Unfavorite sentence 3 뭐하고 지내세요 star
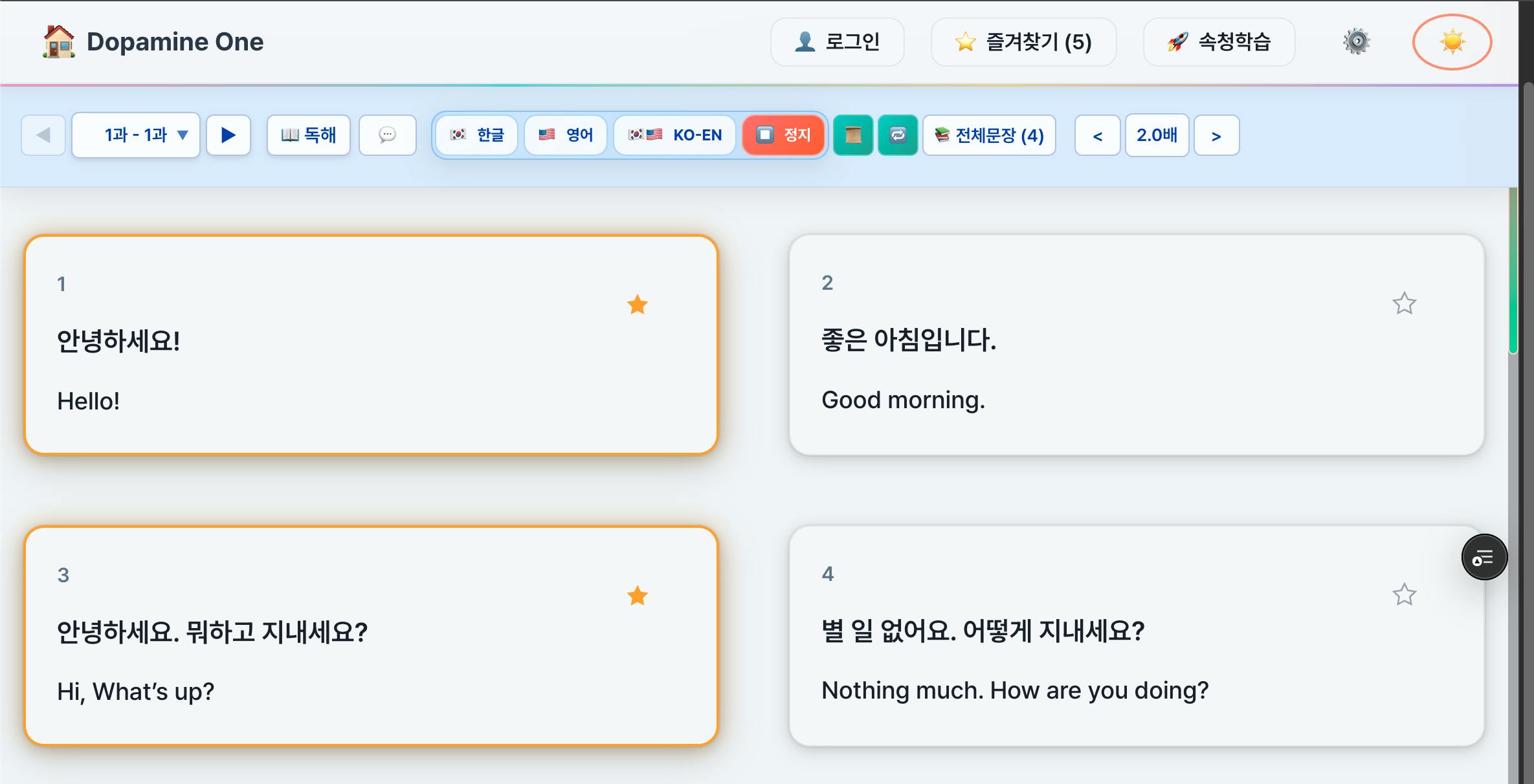Viewport: 1534px width, 784px height. click(638, 596)
